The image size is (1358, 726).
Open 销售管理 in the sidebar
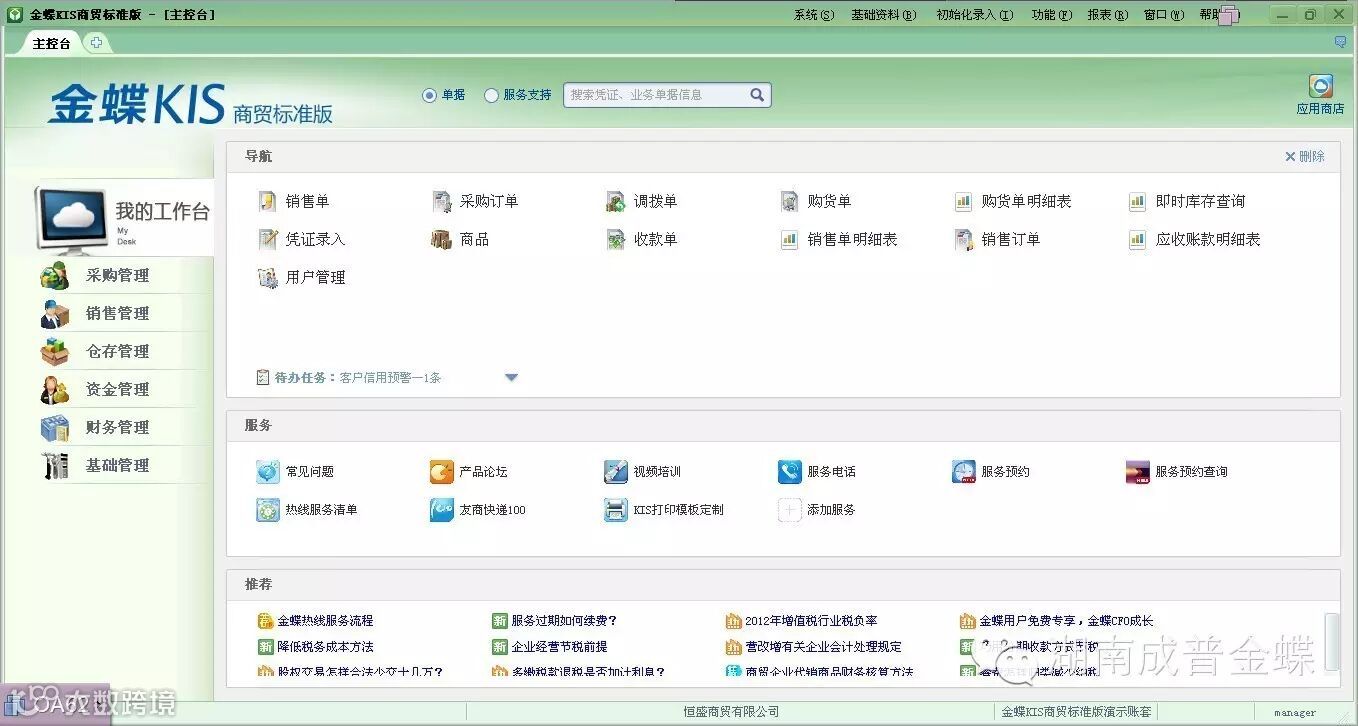[117, 313]
